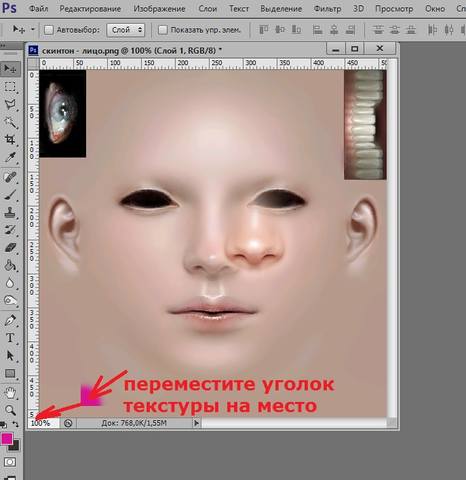Image resolution: width=466 pixels, height=480 pixels.
Task: Select the Path Selection tool
Action: point(10,356)
